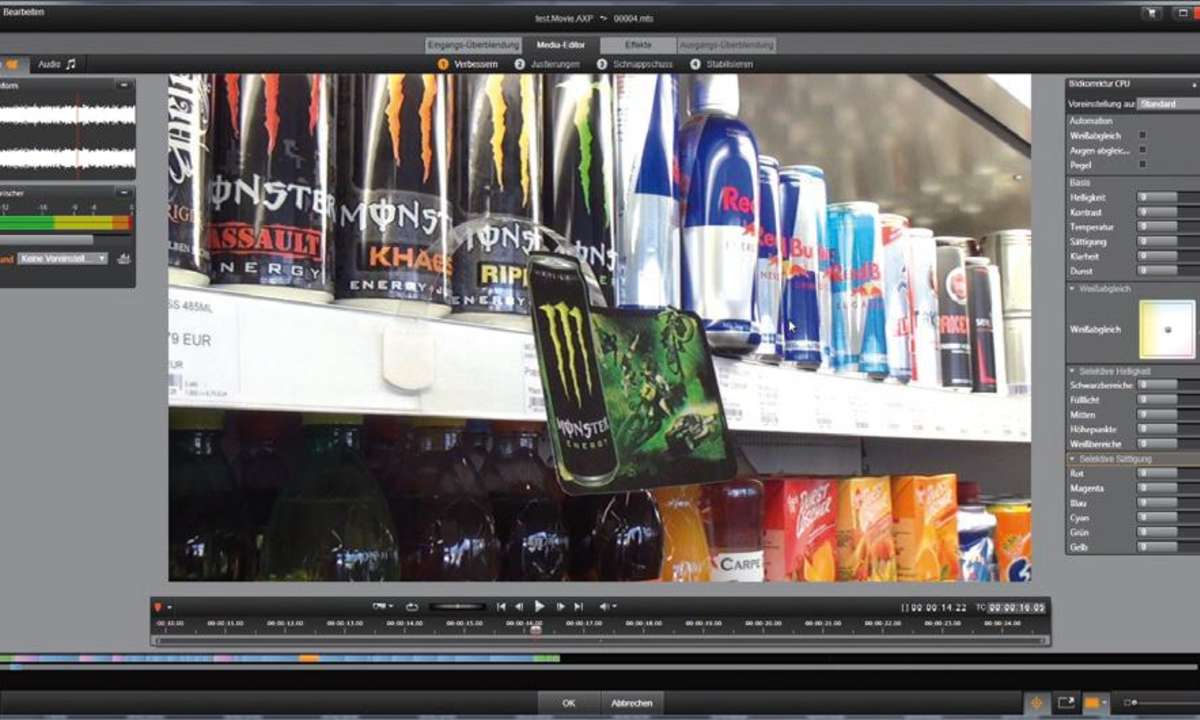Open the speaker volume dropdown
Viewport: 1200px width, 720px height.
(607, 607)
